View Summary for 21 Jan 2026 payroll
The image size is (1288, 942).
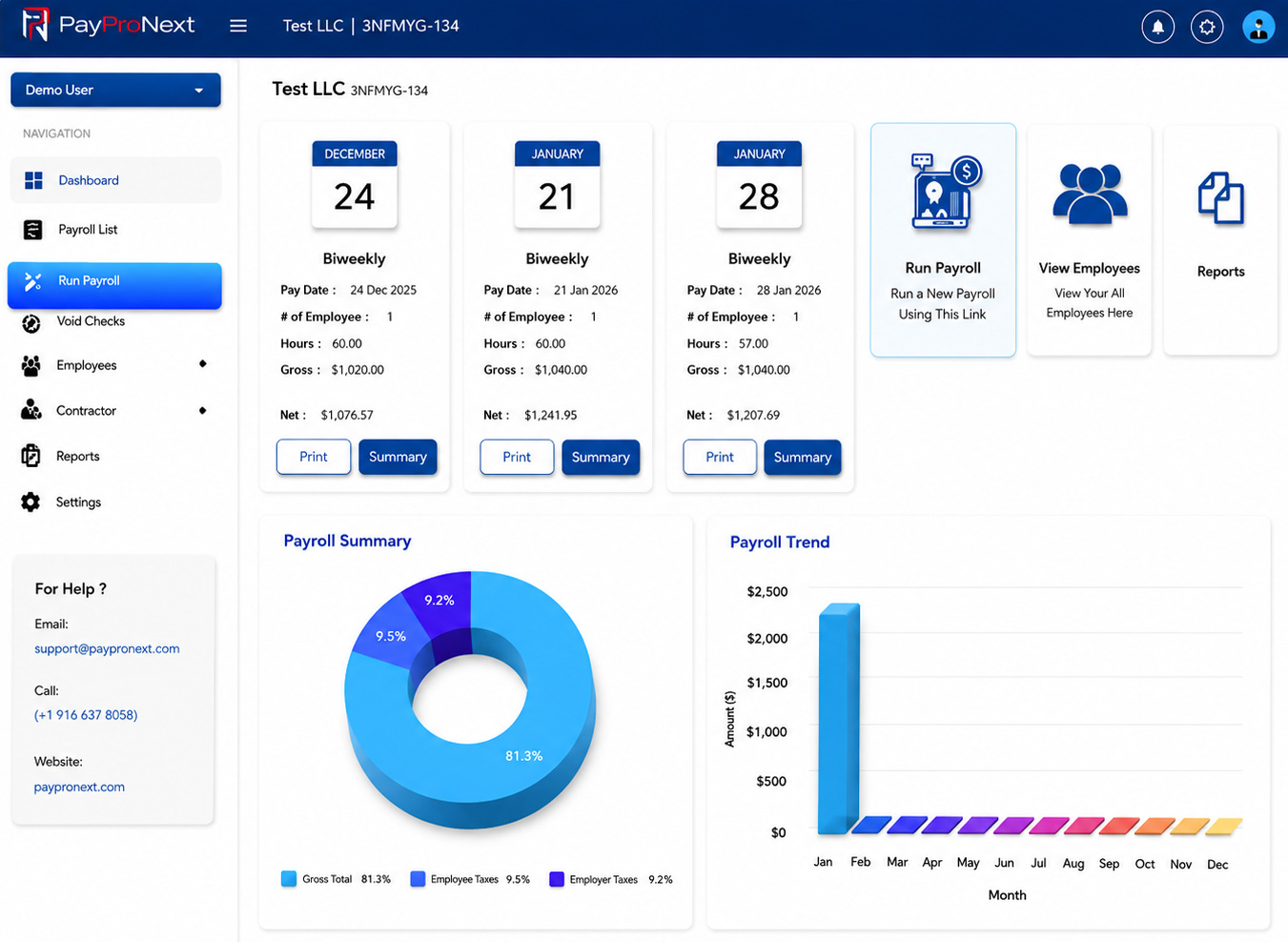(x=601, y=457)
